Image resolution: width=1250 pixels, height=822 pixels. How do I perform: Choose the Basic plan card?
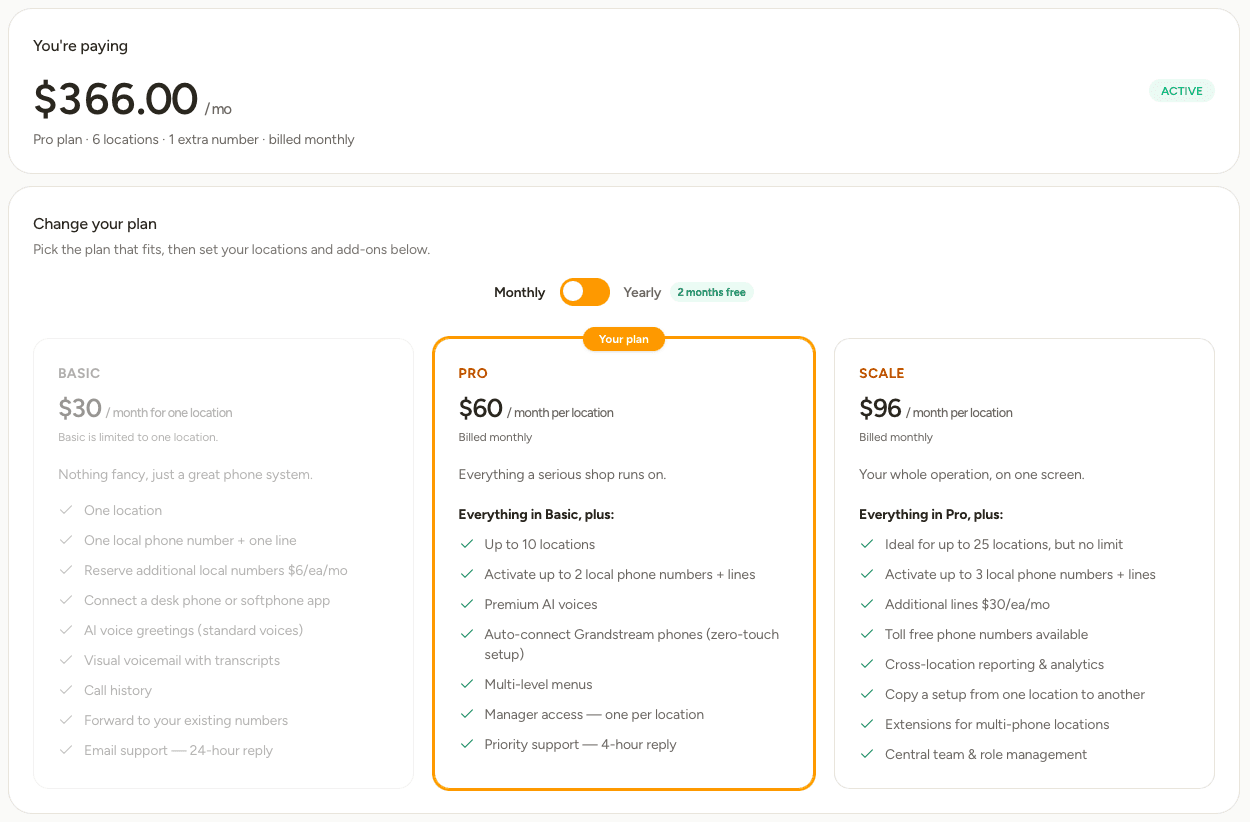pos(223,563)
